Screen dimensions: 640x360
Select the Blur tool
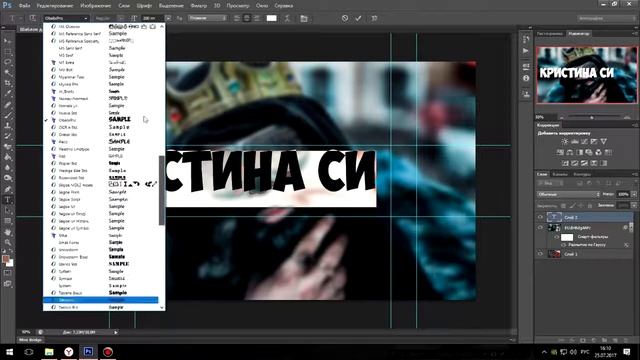tap(8, 168)
